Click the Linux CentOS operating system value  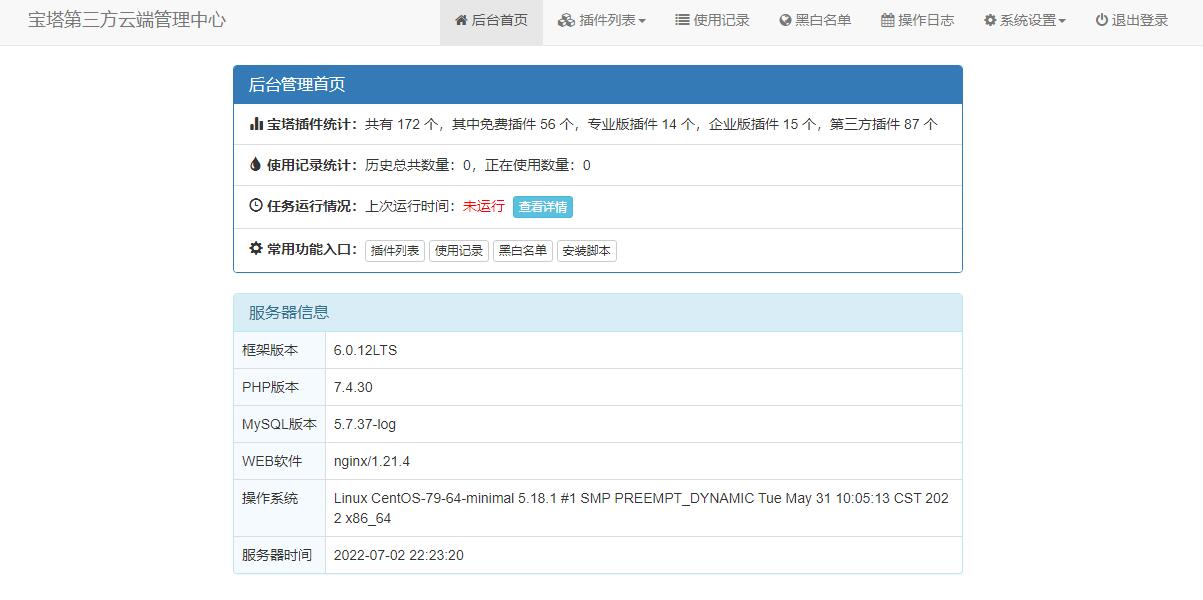(x=643, y=508)
